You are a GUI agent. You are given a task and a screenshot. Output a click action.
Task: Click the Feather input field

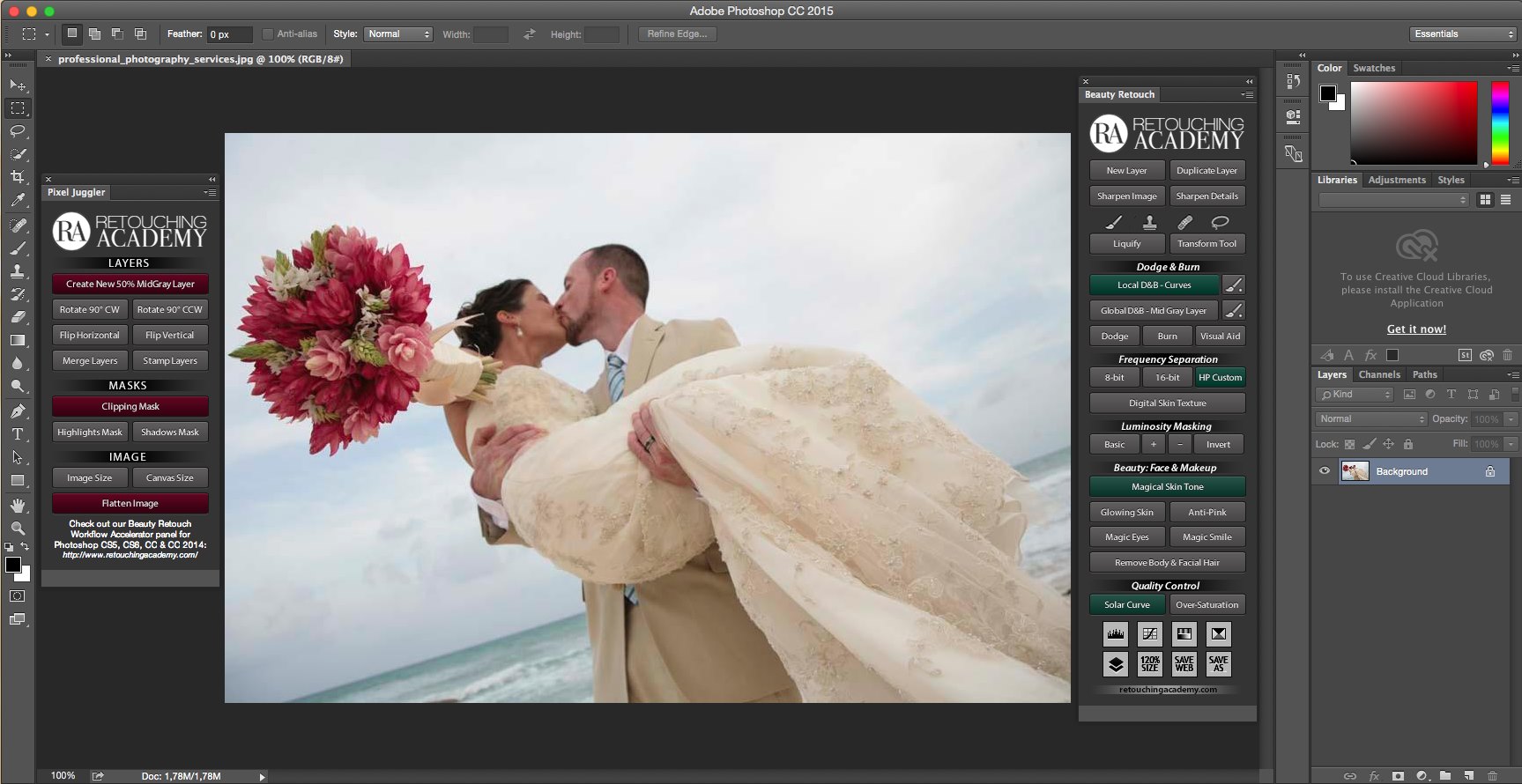coord(229,34)
